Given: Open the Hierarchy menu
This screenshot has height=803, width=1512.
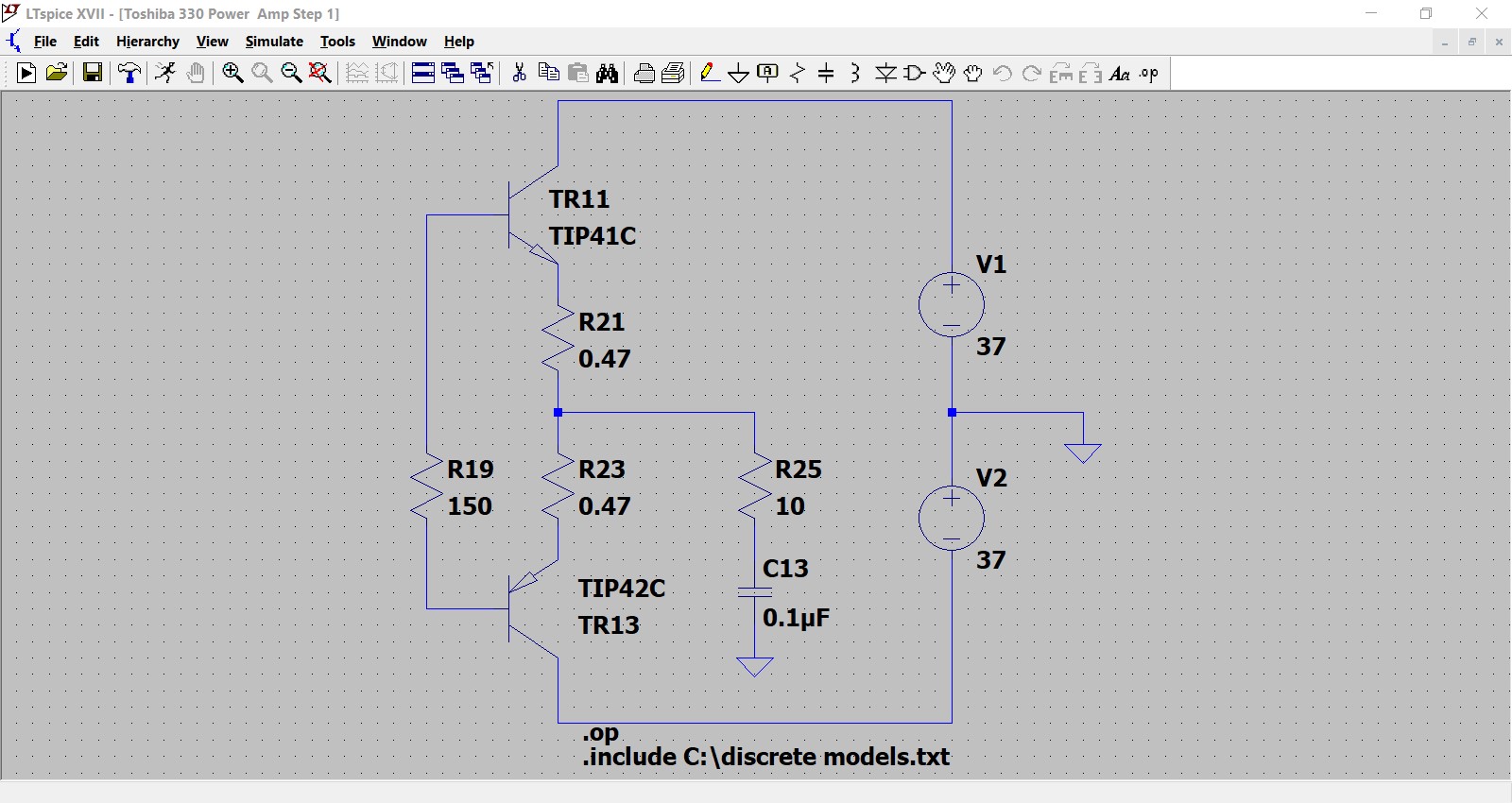Looking at the screenshot, I should 147,42.
